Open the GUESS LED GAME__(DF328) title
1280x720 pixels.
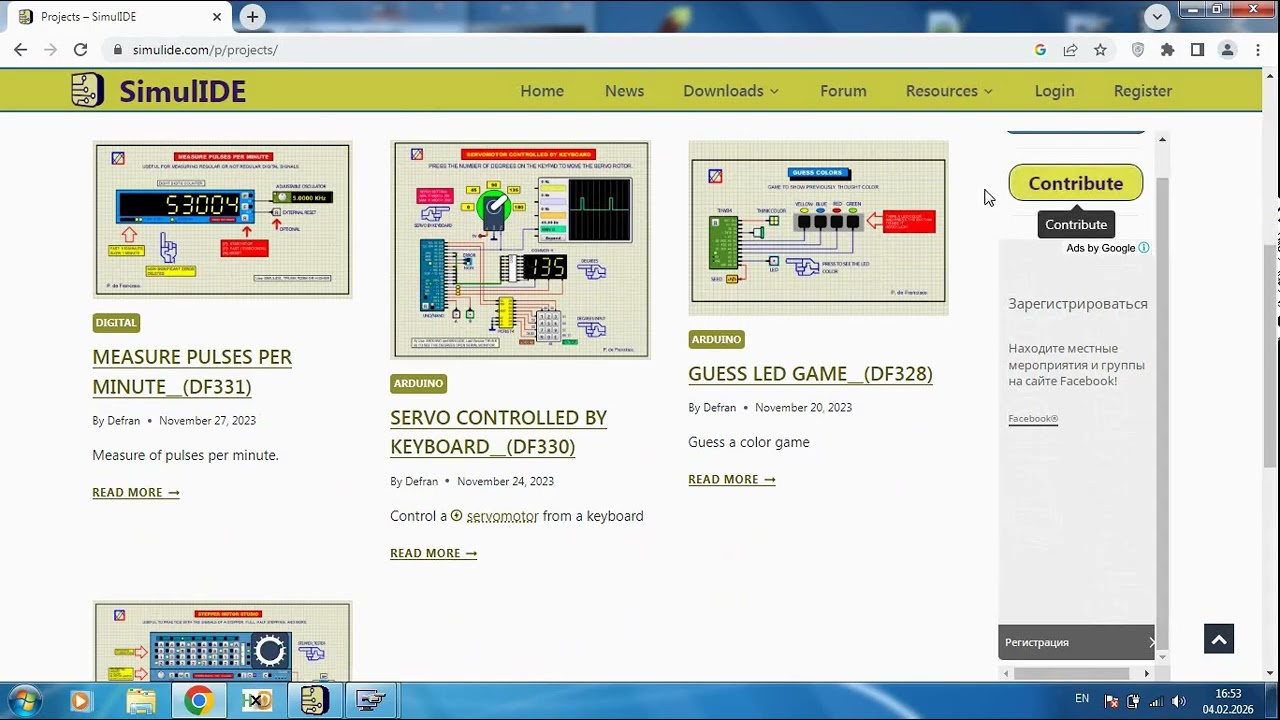click(810, 374)
